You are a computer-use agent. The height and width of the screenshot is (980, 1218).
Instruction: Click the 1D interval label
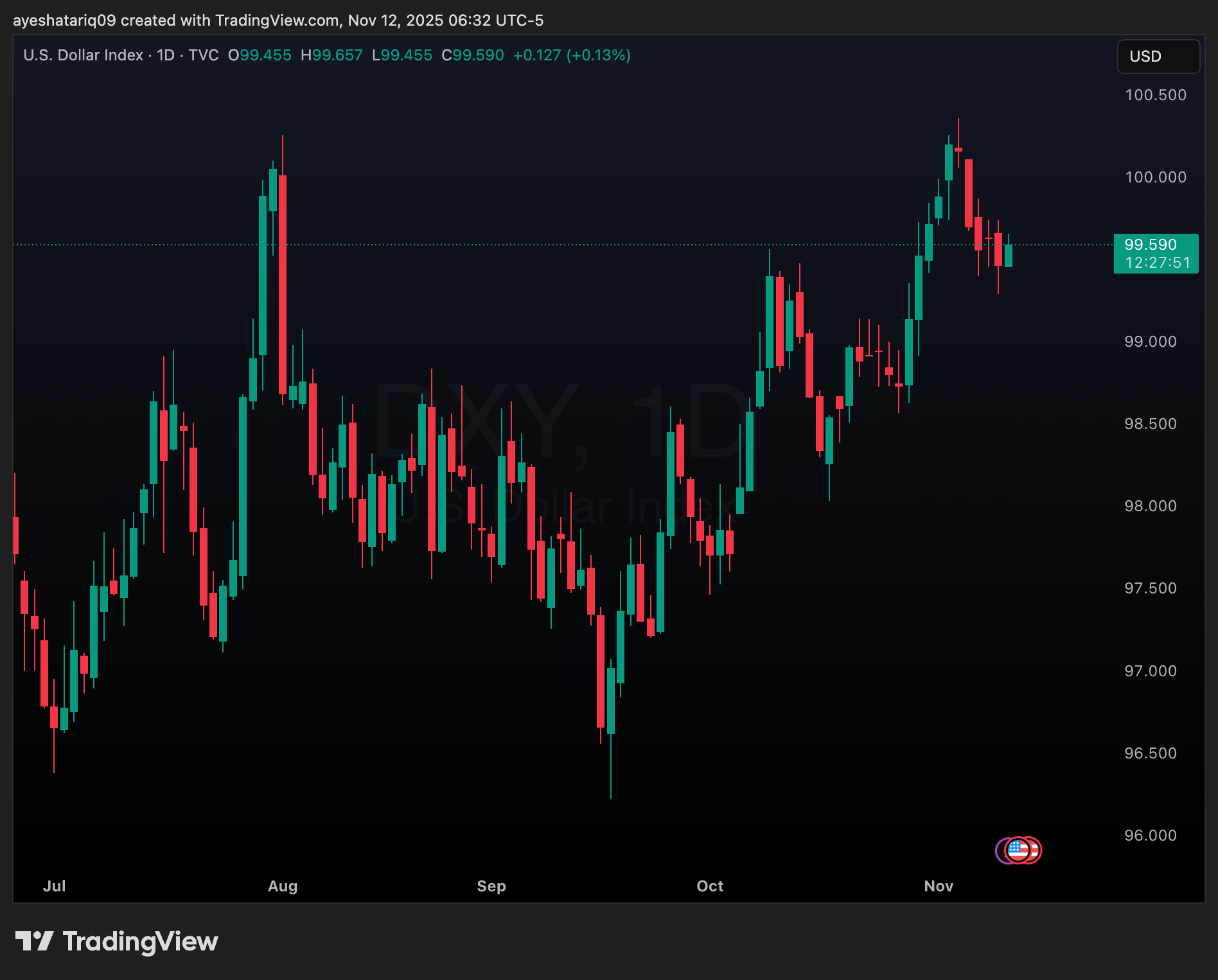click(x=166, y=55)
